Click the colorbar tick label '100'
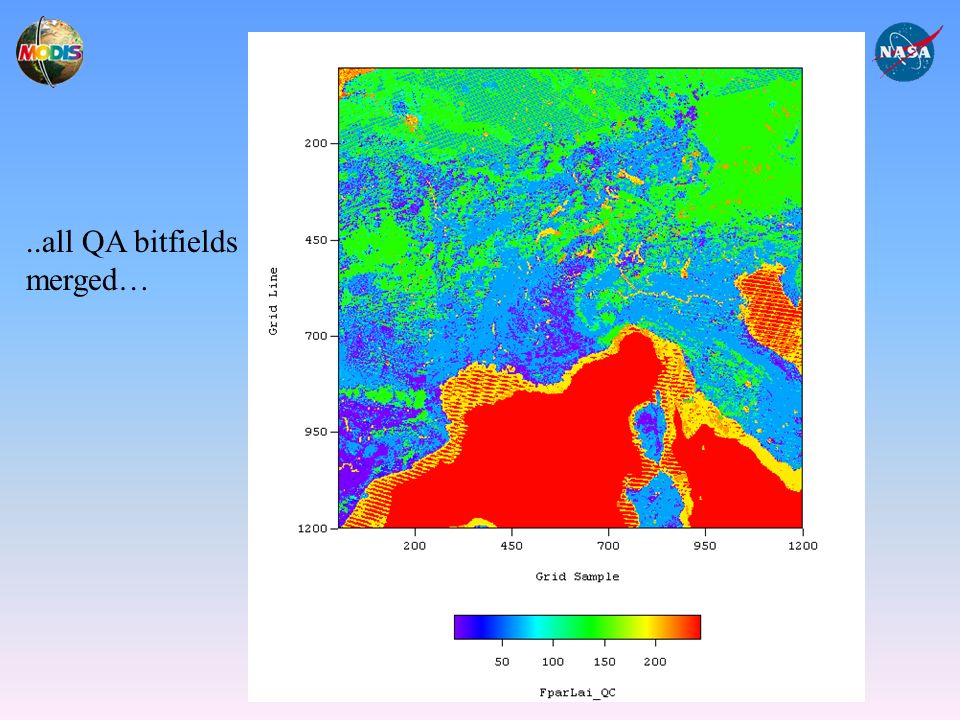This screenshot has width=960, height=720. pos(553,662)
